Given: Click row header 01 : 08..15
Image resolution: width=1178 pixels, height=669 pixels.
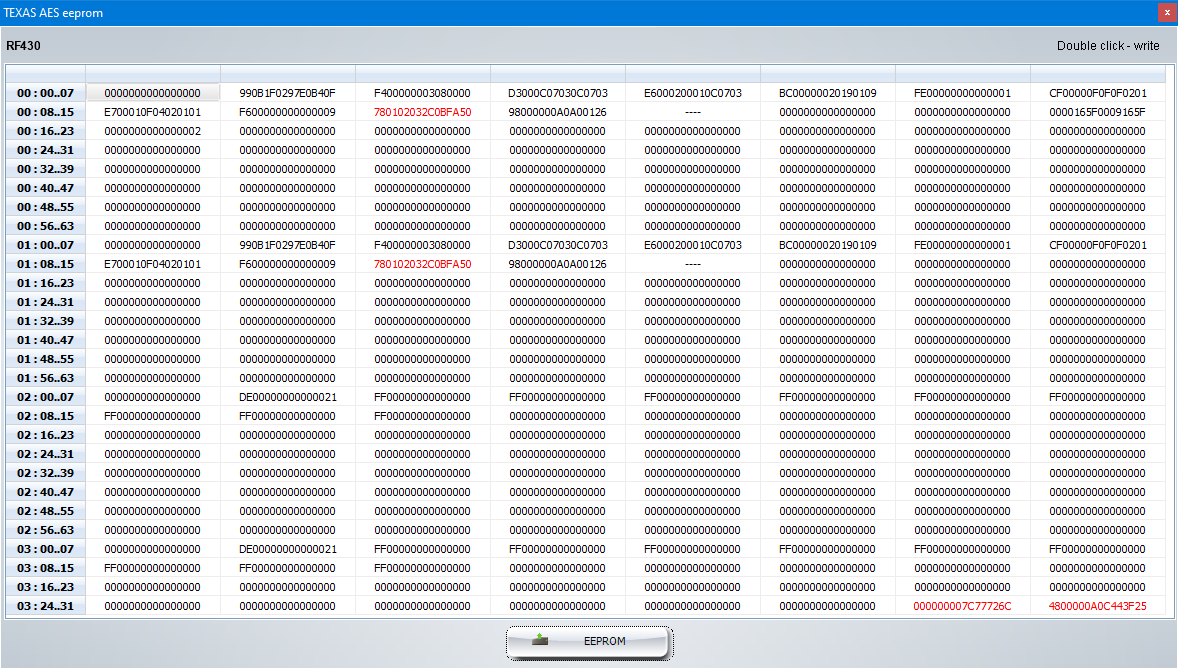Looking at the screenshot, I should click(x=46, y=264).
